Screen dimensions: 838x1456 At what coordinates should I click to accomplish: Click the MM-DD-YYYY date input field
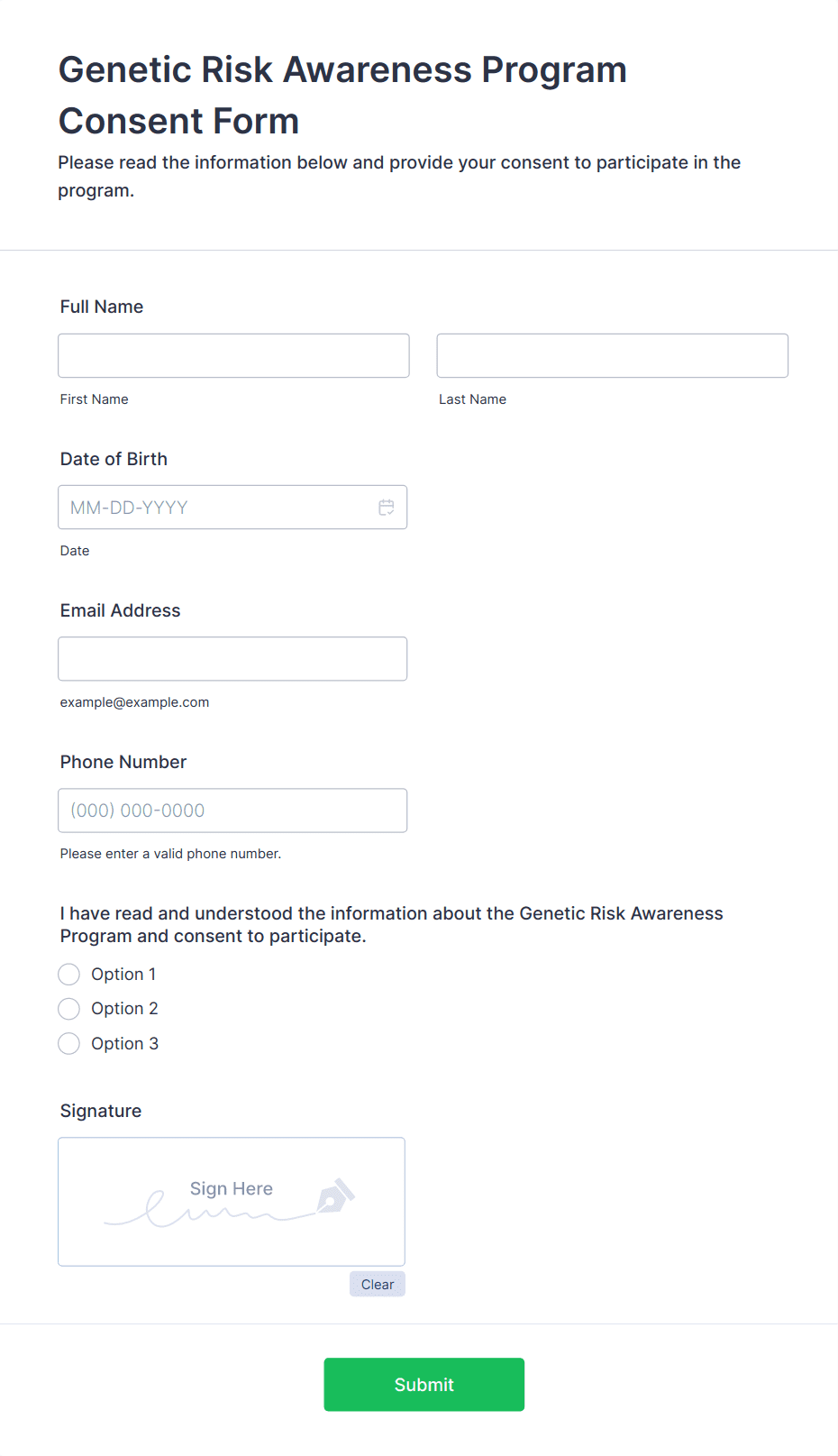tap(216, 508)
